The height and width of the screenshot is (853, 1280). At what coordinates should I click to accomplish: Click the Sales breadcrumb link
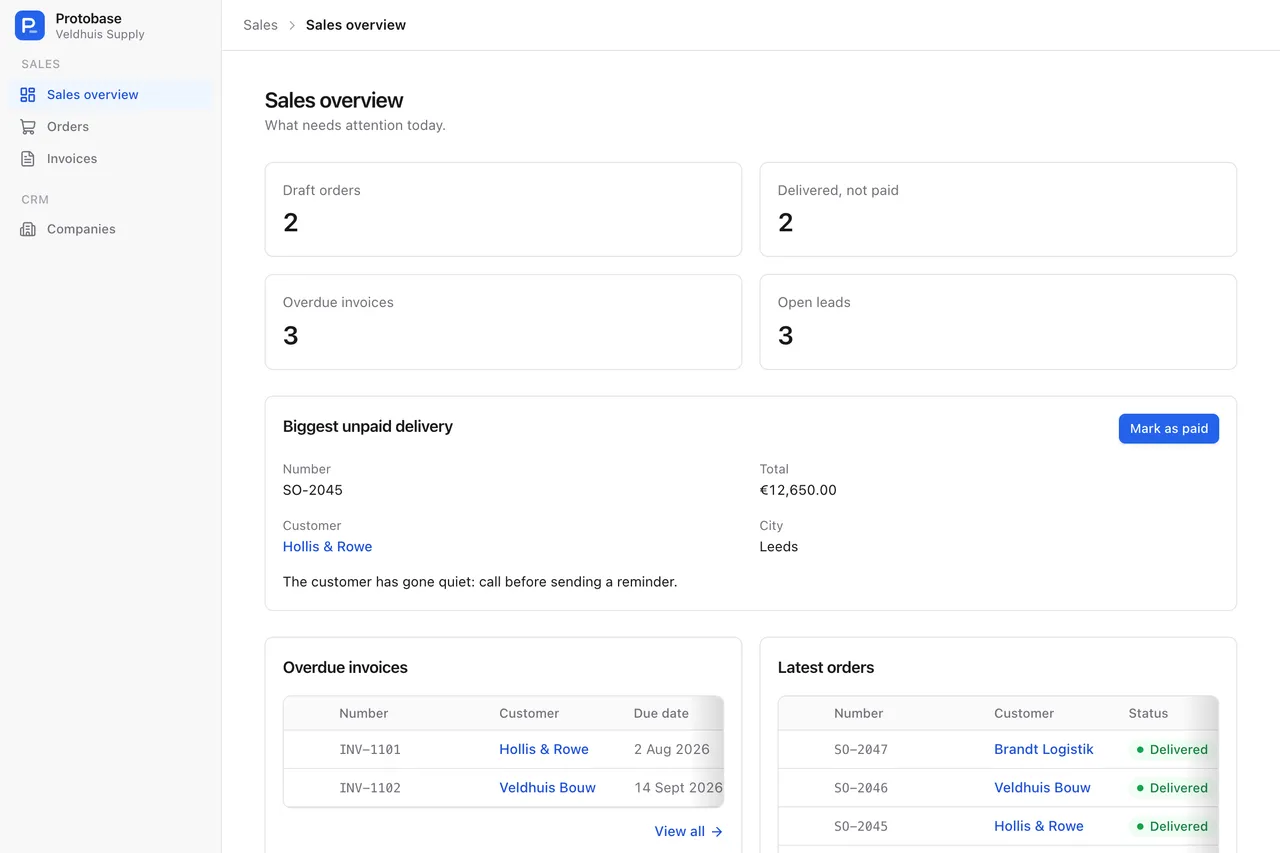(x=260, y=25)
